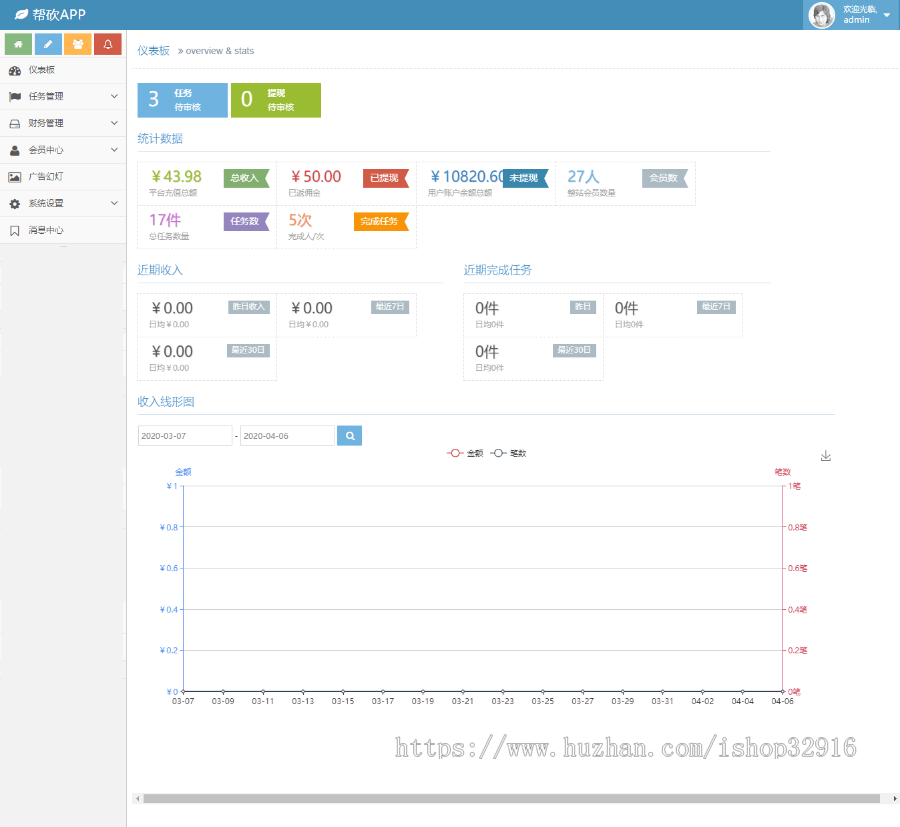The image size is (900, 827).
Task: Click the 04-06 data point on chart
Action: pyautogui.click(x=782, y=692)
